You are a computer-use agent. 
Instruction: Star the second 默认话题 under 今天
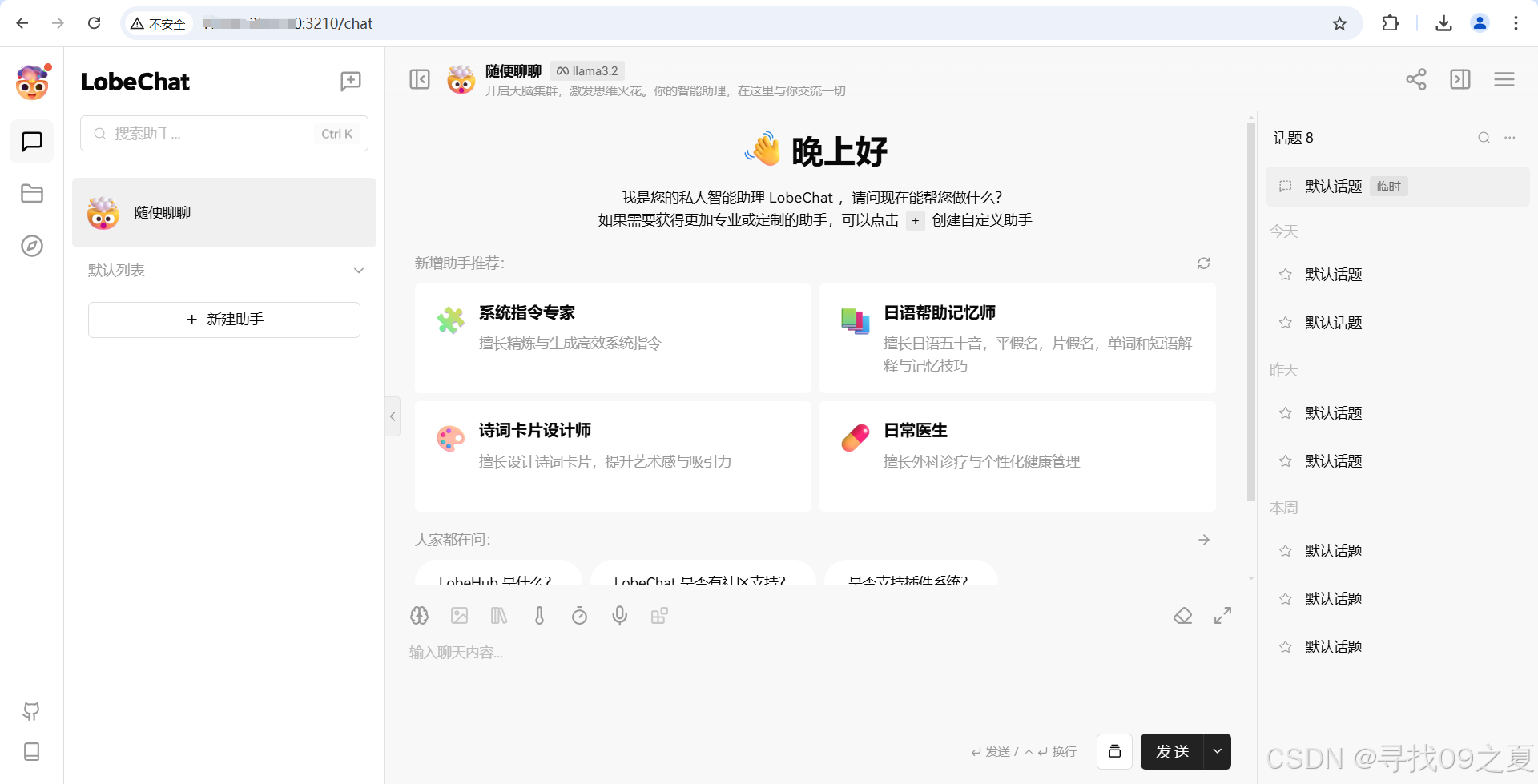point(1286,323)
